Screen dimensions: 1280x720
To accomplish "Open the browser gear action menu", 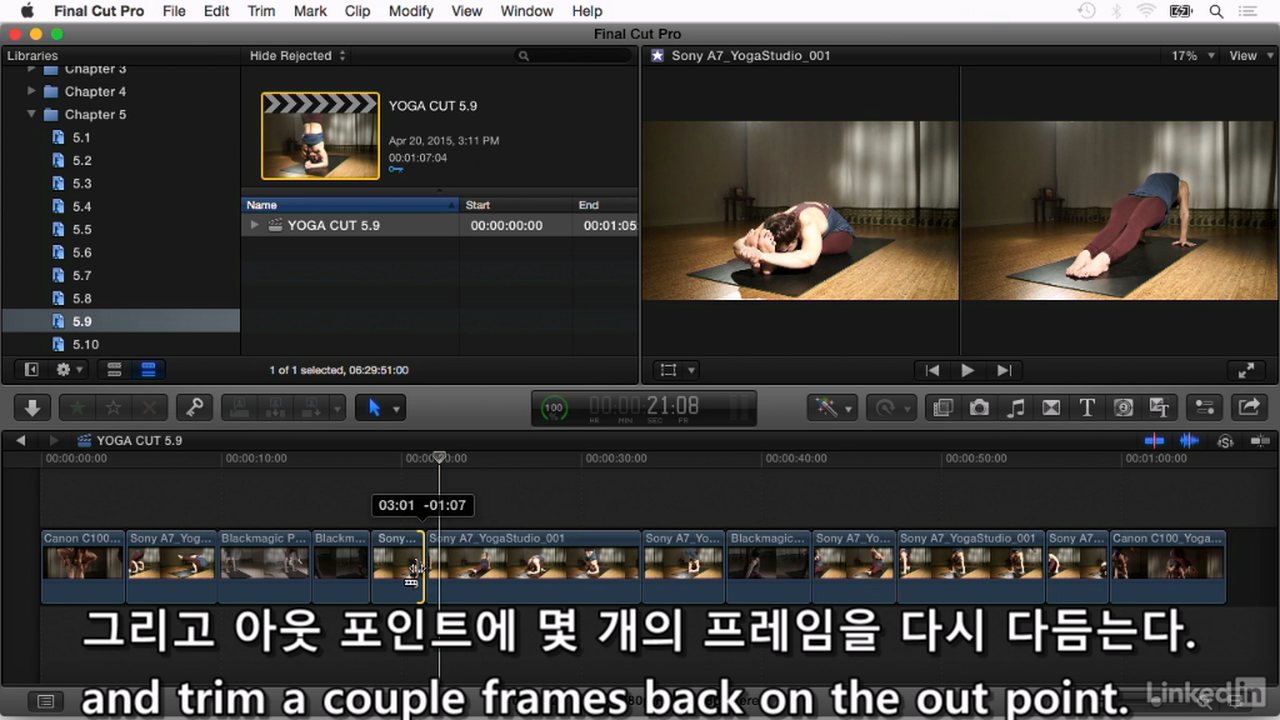I will click(x=69, y=369).
